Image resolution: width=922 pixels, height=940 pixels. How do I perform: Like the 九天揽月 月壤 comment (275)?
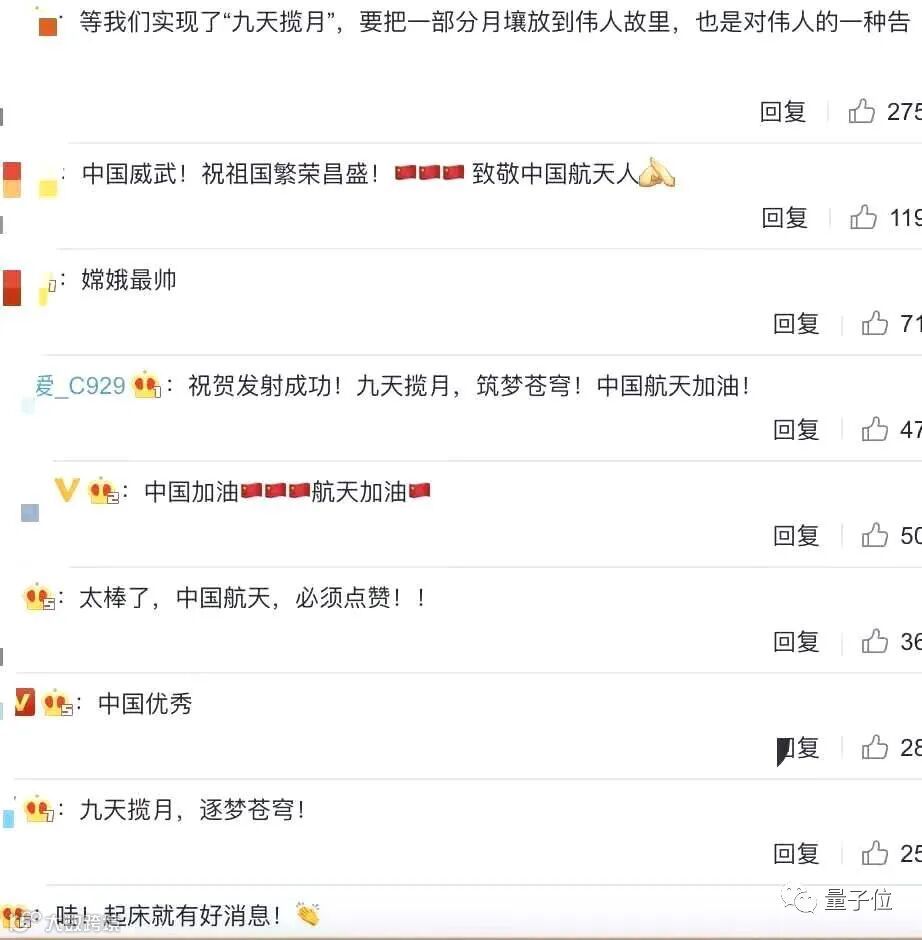point(861,111)
